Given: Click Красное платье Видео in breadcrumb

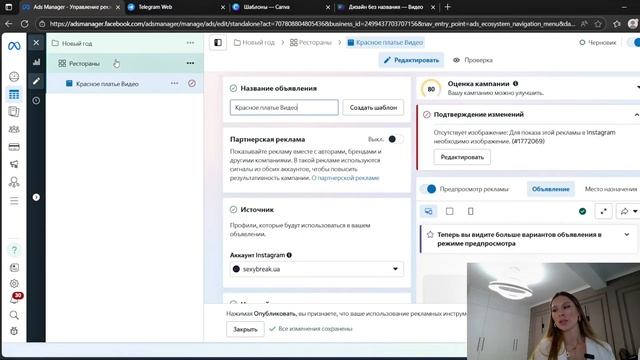Looking at the screenshot, I should 385,42.
